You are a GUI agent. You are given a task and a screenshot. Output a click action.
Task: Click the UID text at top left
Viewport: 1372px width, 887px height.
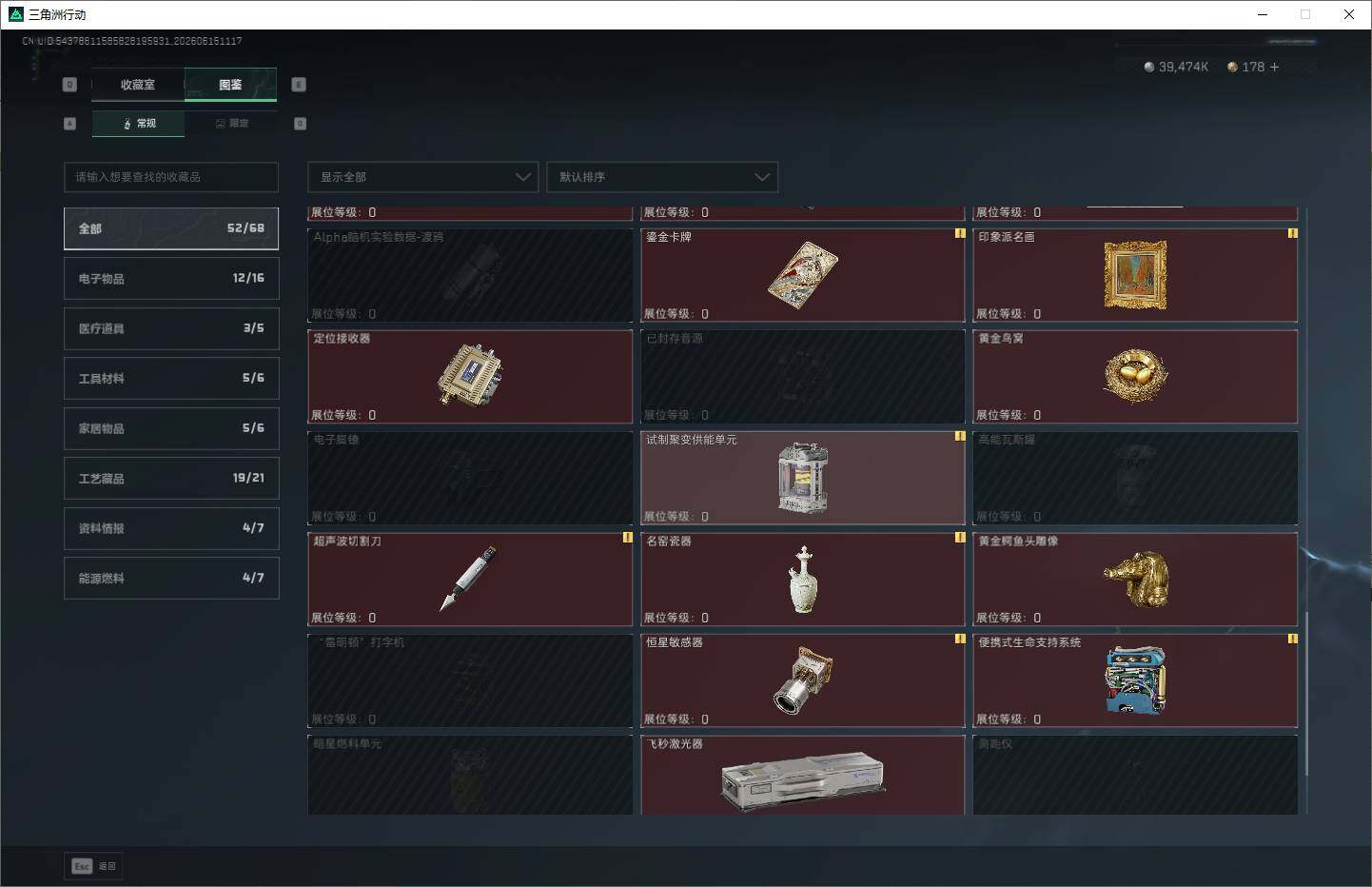[x=132, y=41]
